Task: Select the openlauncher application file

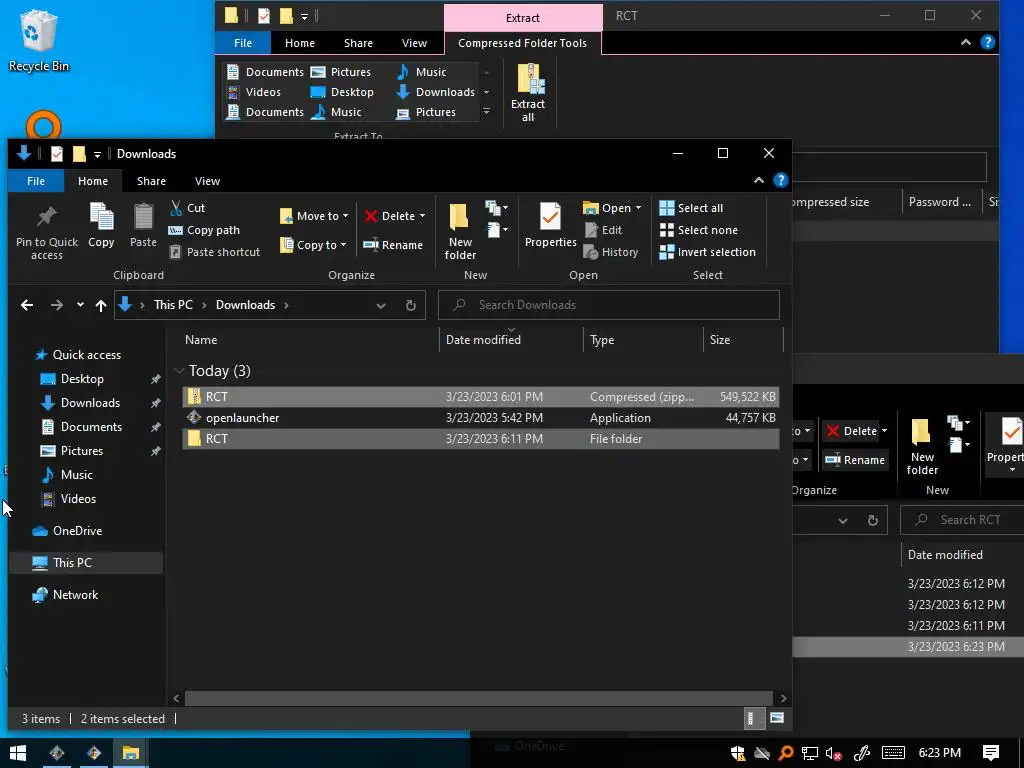Action: click(481, 417)
